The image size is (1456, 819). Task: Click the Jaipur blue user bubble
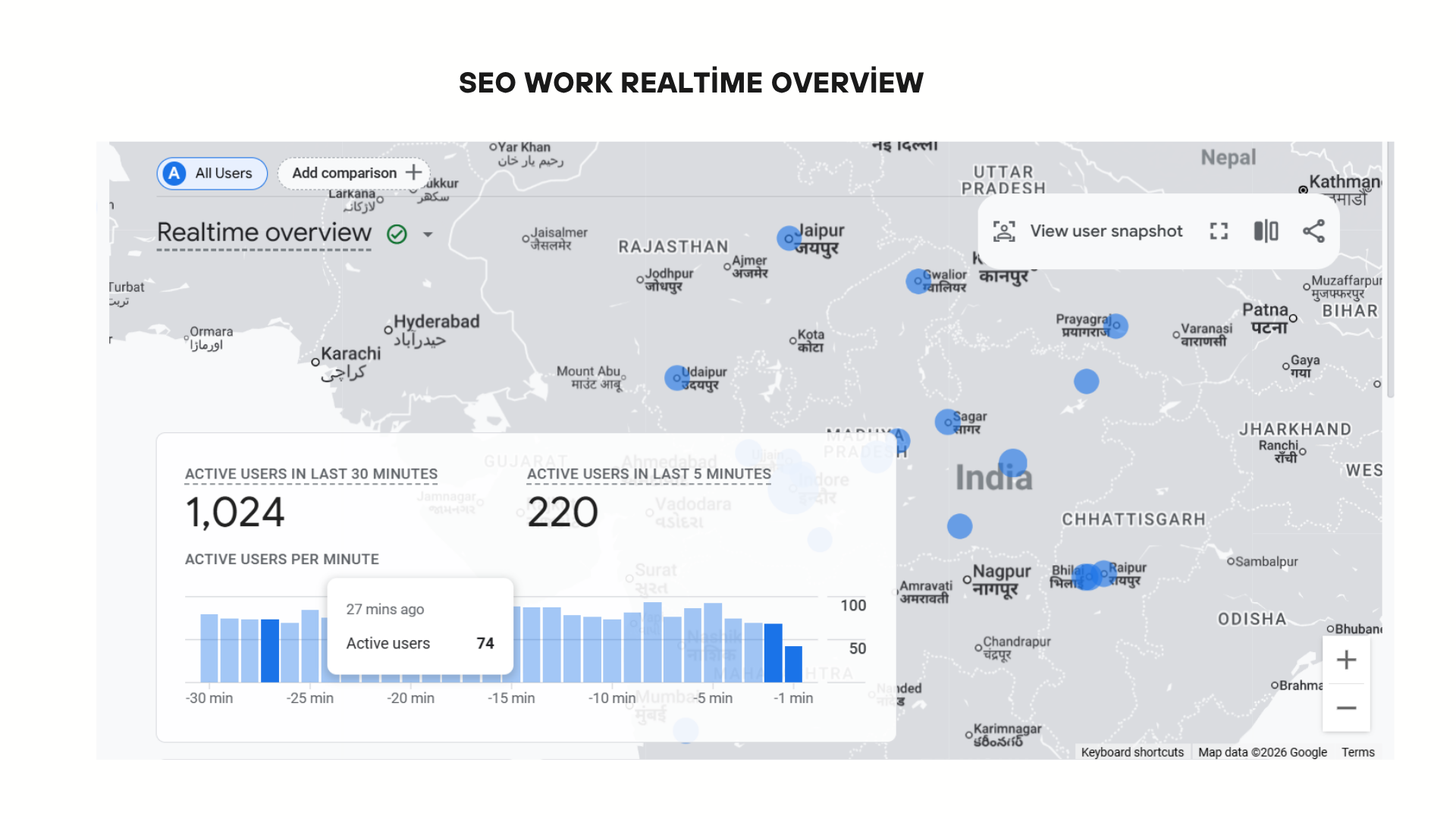pyautogui.click(x=789, y=238)
